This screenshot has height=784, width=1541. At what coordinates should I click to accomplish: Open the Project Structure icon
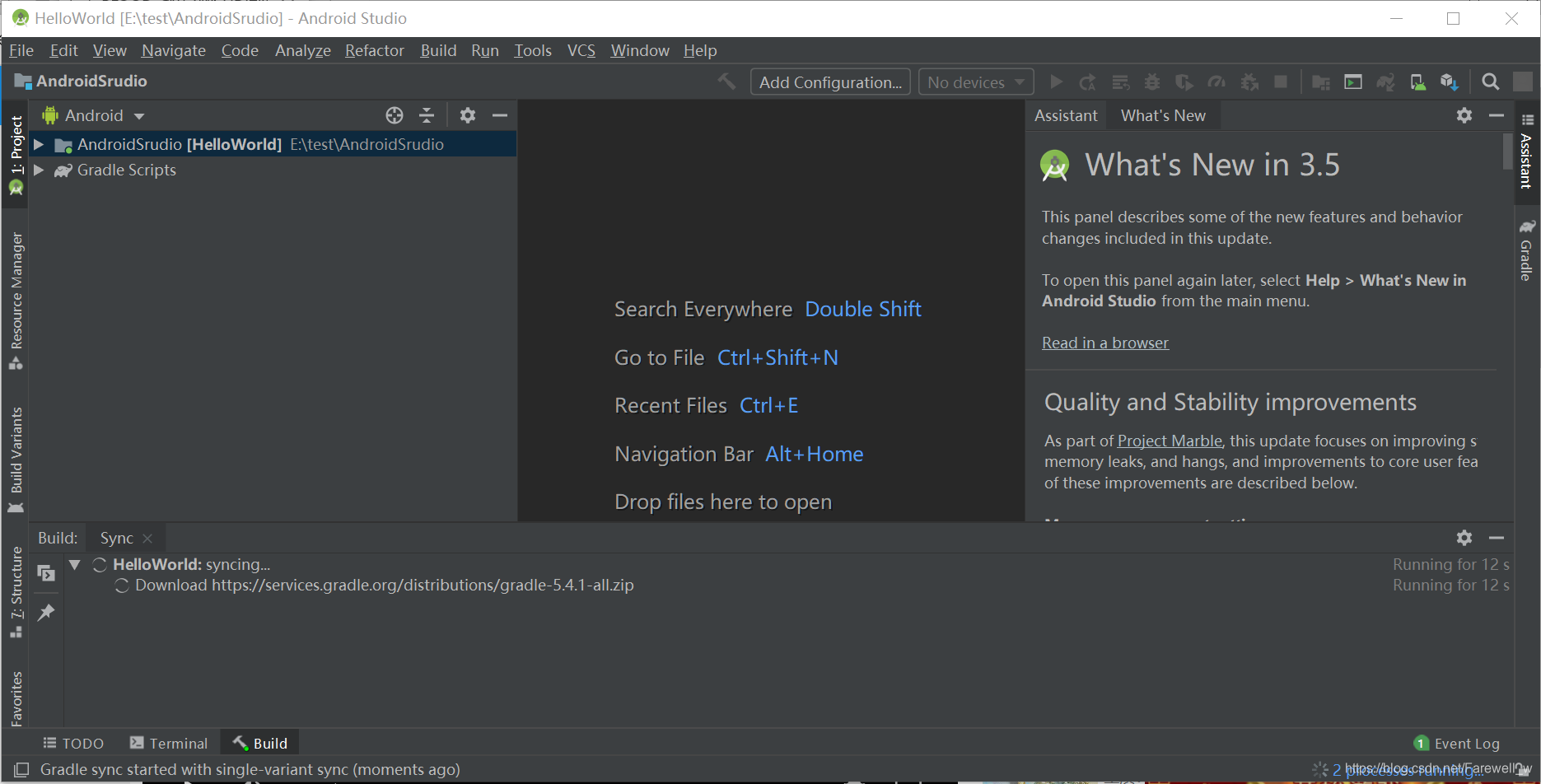1320,82
